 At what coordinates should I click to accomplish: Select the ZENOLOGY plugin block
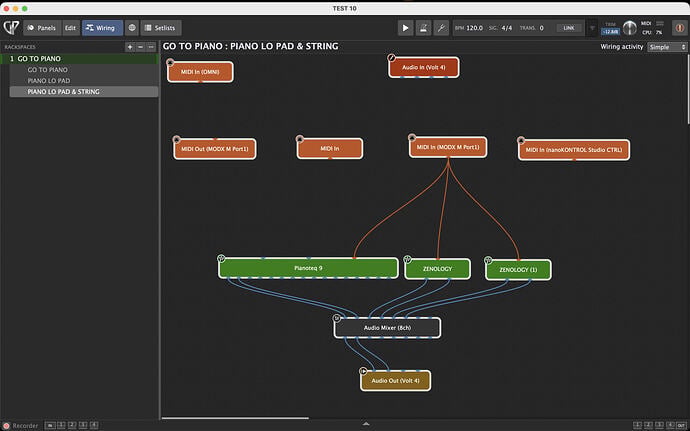coord(437,269)
